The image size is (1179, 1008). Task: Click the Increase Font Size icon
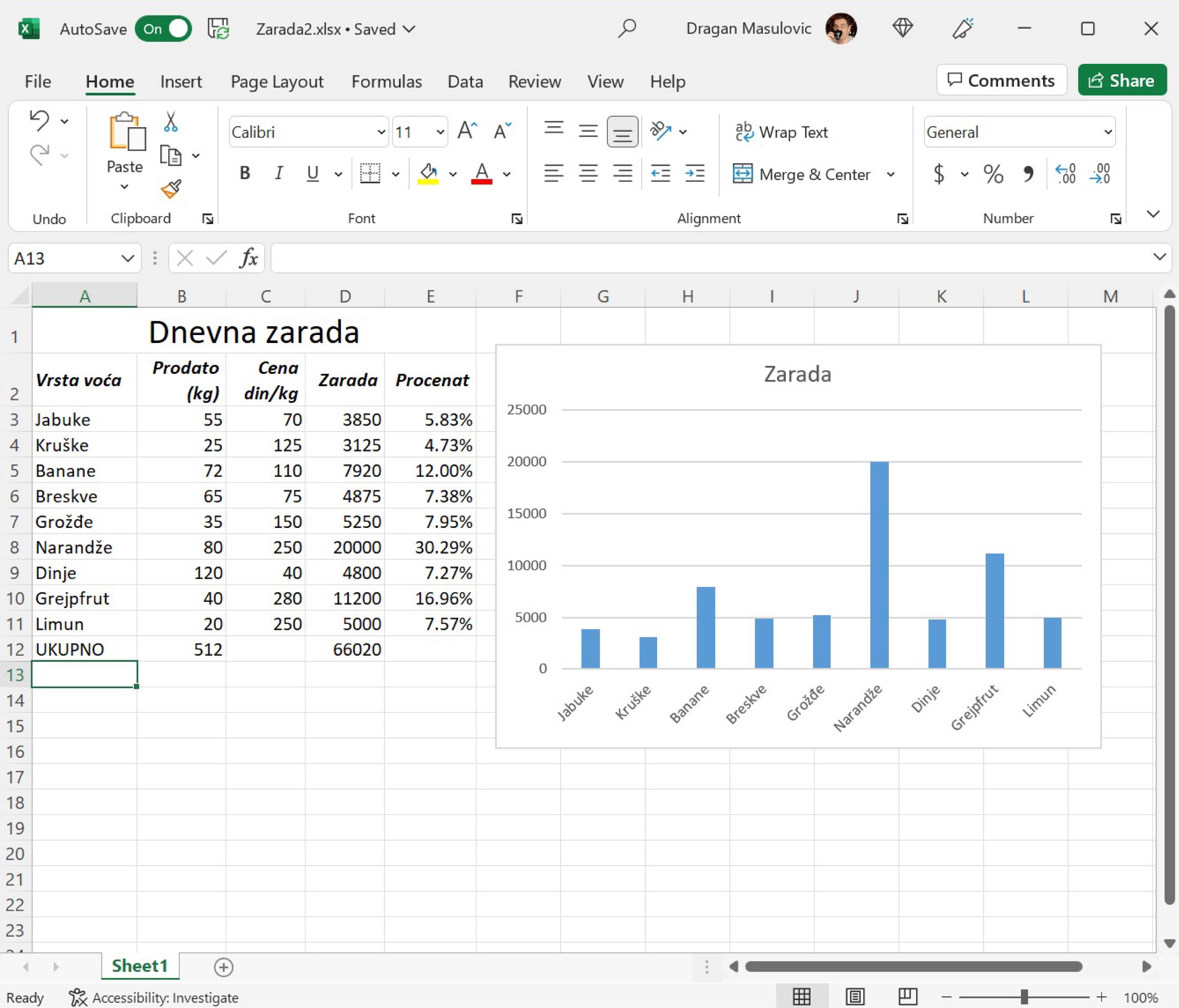pos(467,131)
